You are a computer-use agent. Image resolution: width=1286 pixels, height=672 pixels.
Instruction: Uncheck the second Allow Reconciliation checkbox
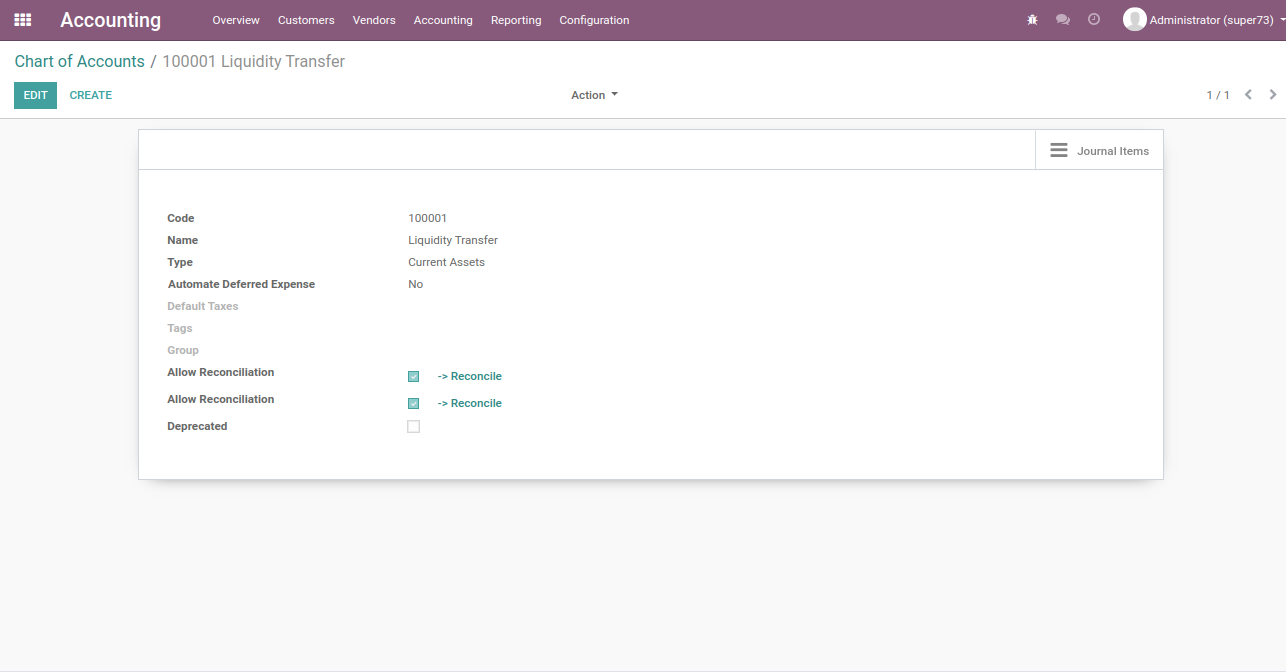click(x=413, y=403)
